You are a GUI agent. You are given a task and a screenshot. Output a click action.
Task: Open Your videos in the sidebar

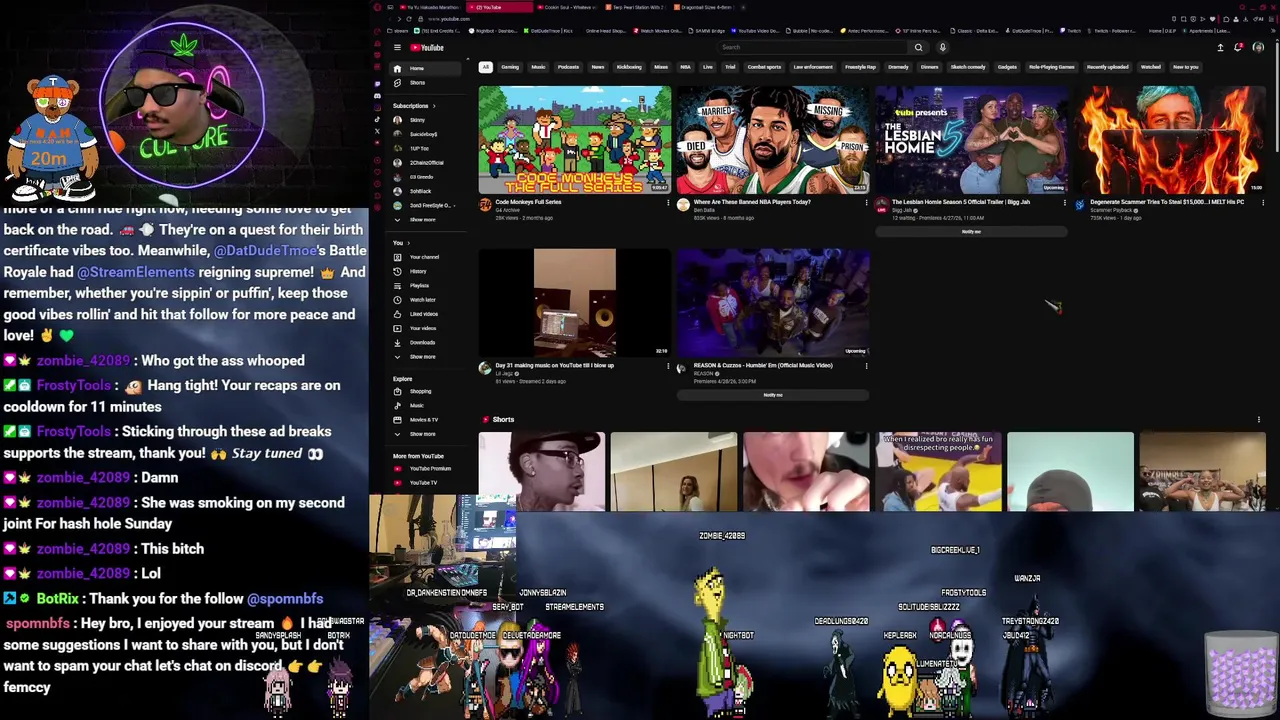coord(427,328)
